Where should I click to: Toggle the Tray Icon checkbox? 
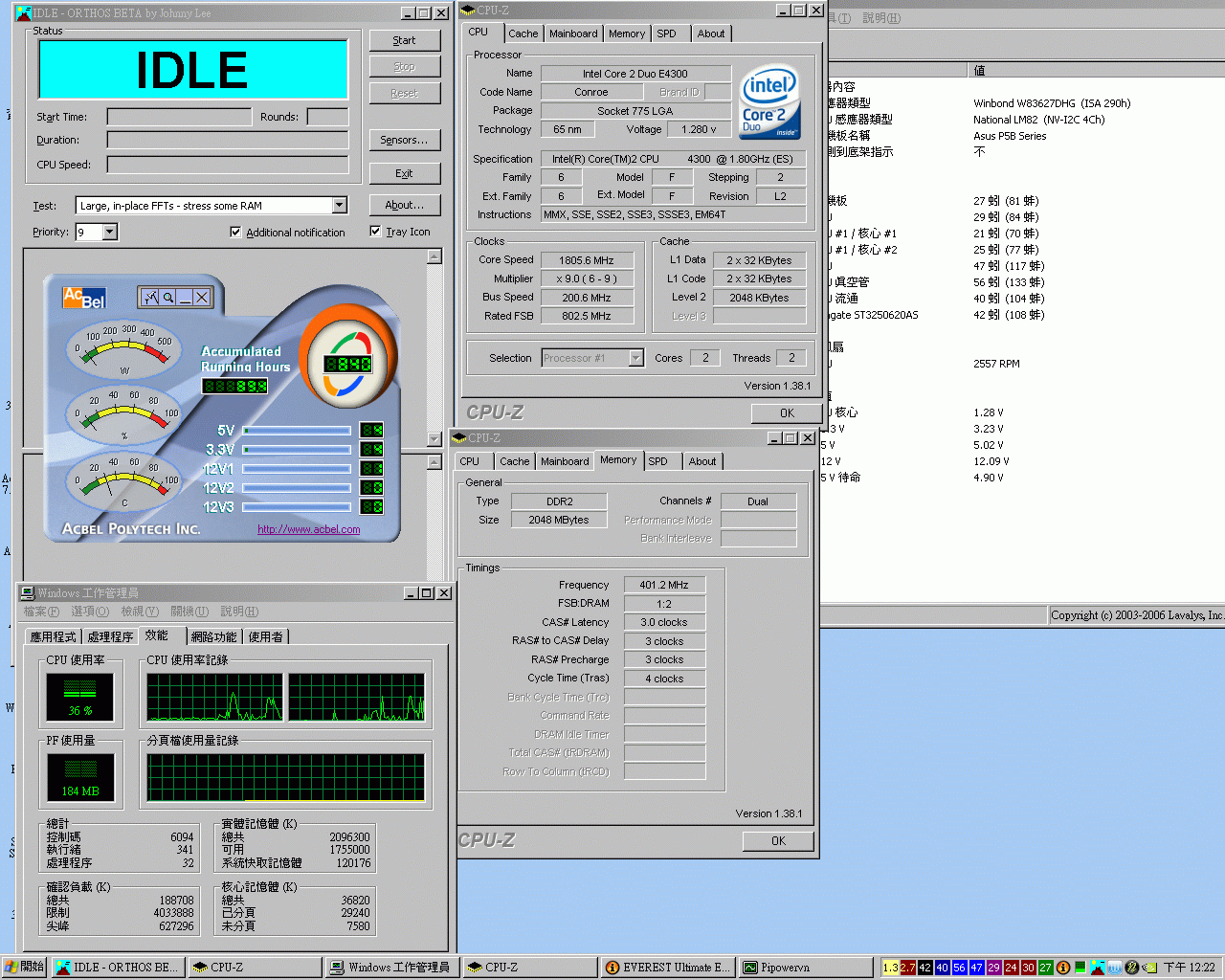375,231
